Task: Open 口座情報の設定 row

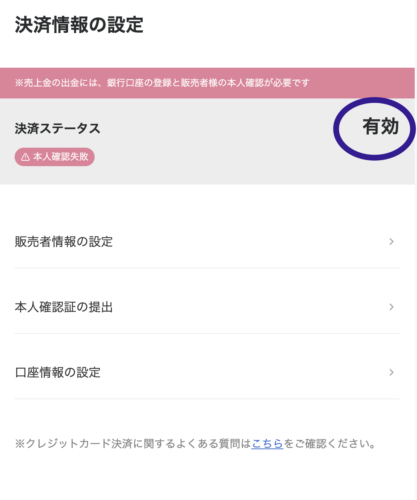Action: click(207, 372)
